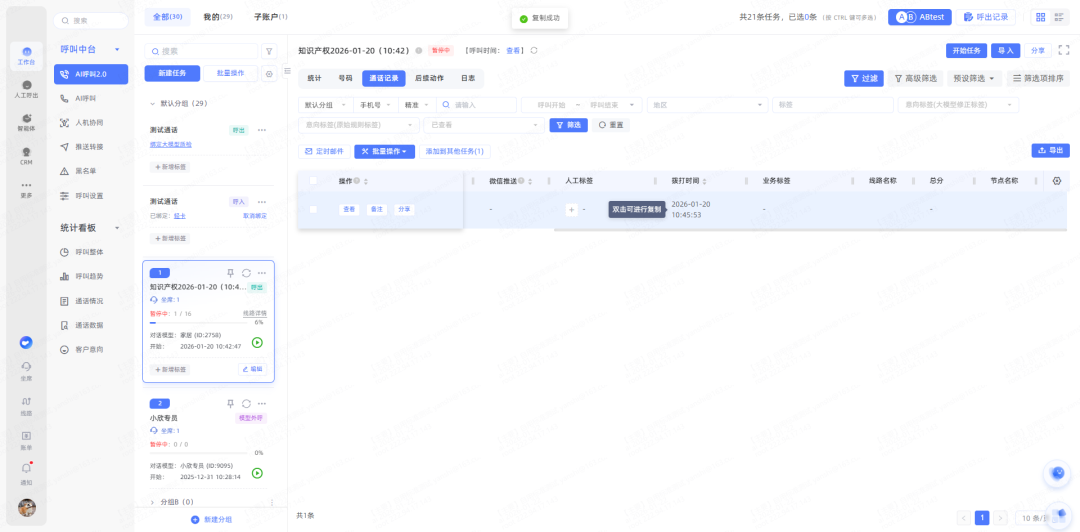The image size is (1080, 532).
Task: Open 人工呼出 in the left sidebar
Action: 26,90
